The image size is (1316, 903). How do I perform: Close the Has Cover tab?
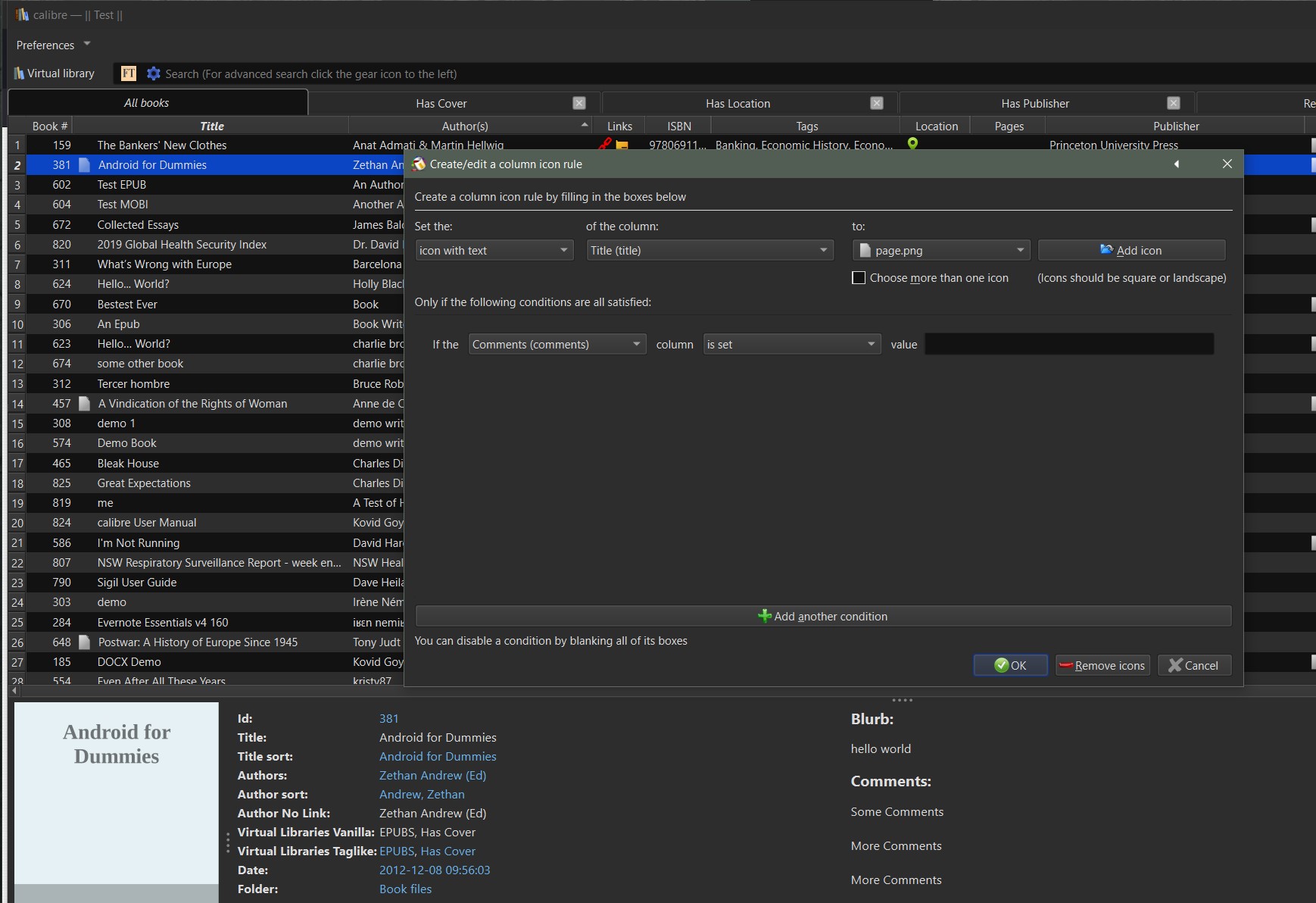tap(579, 103)
